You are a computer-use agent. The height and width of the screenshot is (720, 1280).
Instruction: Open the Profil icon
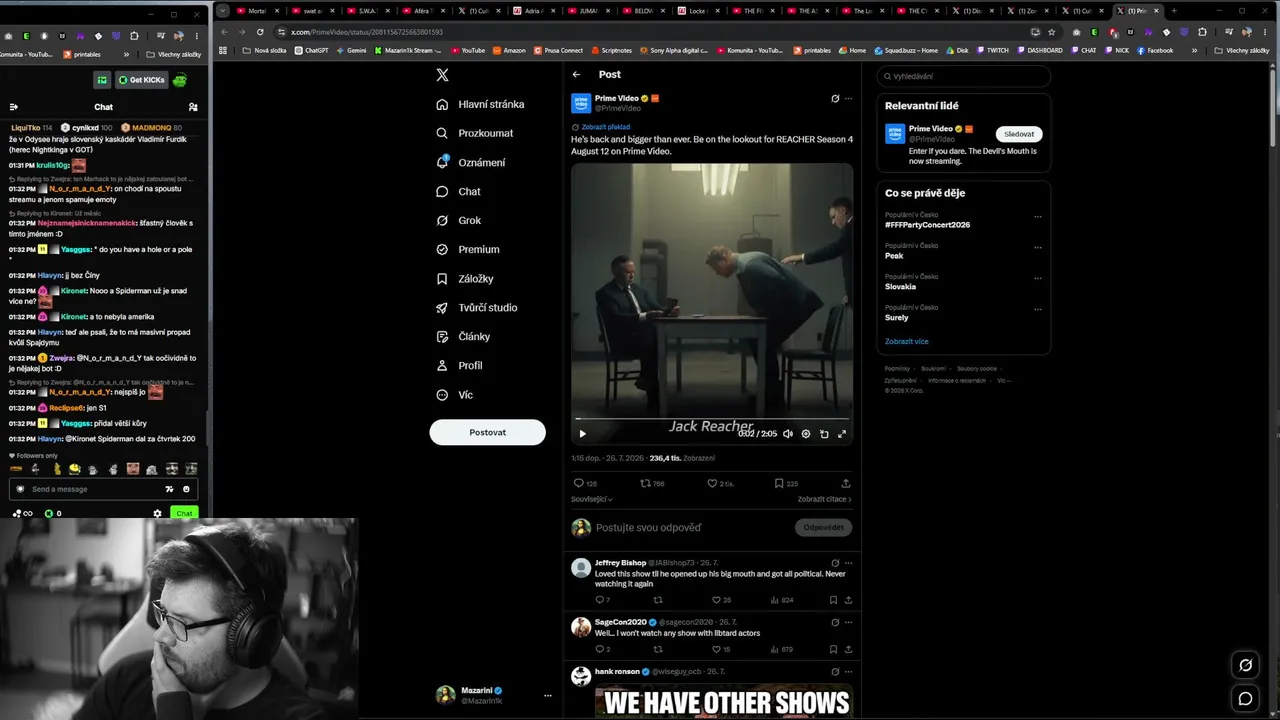coord(442,365)
